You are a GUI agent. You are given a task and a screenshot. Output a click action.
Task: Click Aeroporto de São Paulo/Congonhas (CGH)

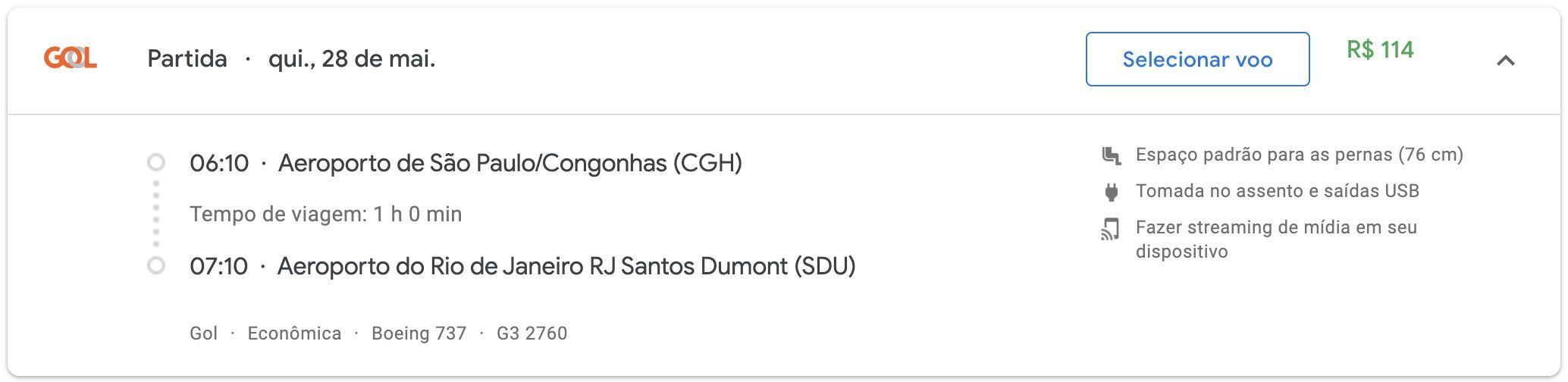pos(510,163)
